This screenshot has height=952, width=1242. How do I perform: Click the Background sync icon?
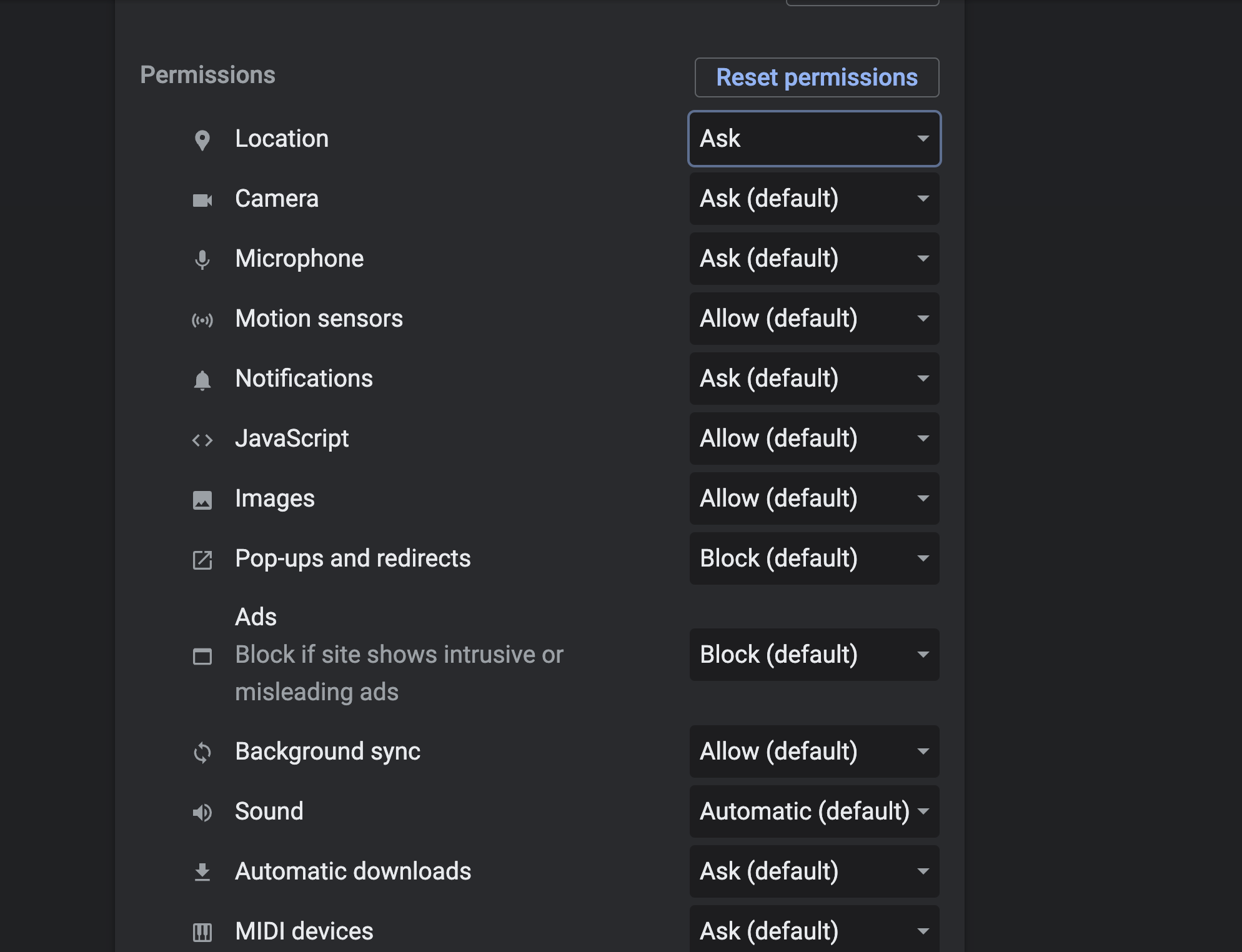pyautogui.click(x=202, y=752)
